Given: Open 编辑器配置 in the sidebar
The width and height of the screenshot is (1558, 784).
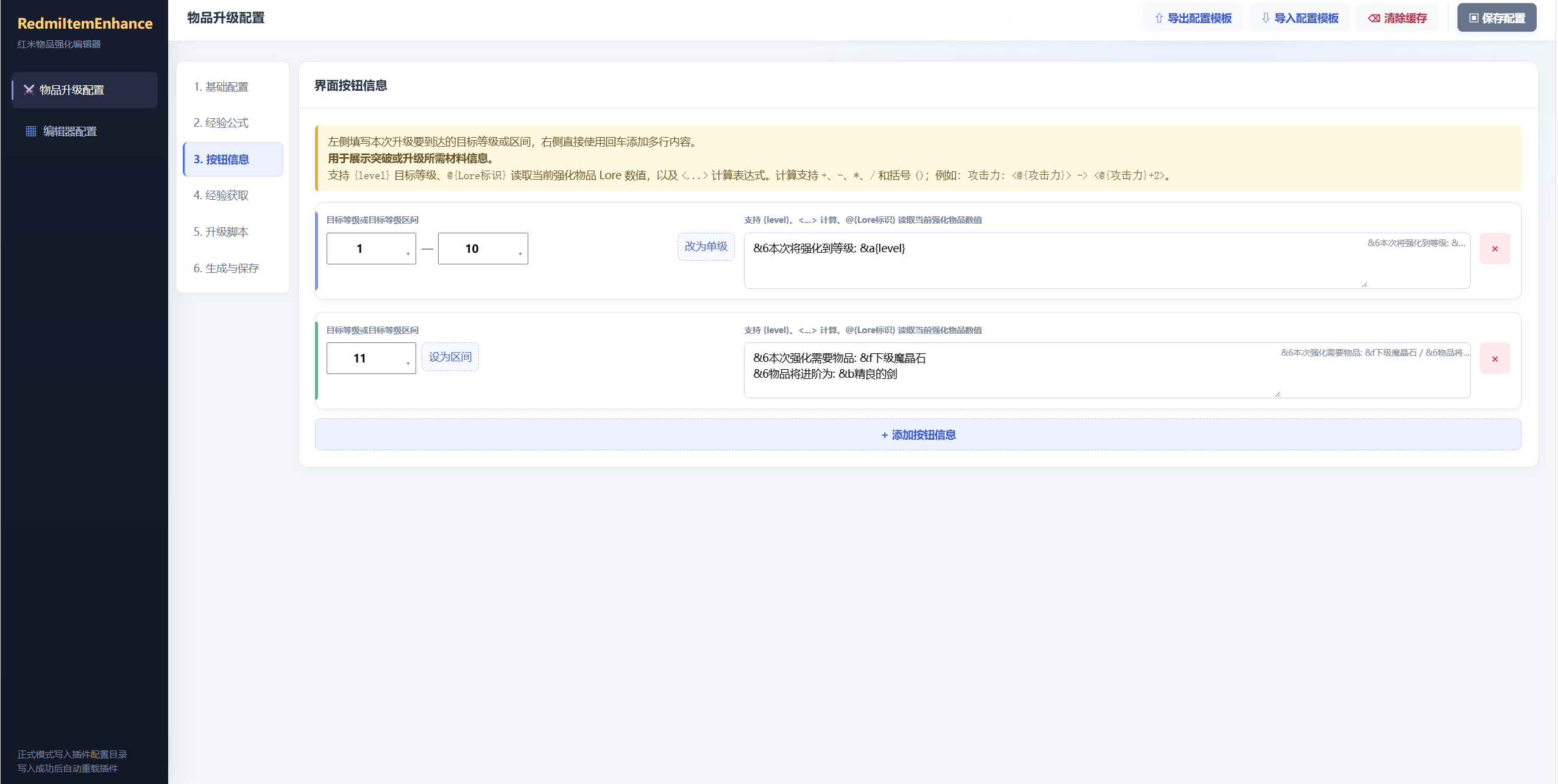Looking at the screenshot, I should pyautogui.click(x=84, y=132).
